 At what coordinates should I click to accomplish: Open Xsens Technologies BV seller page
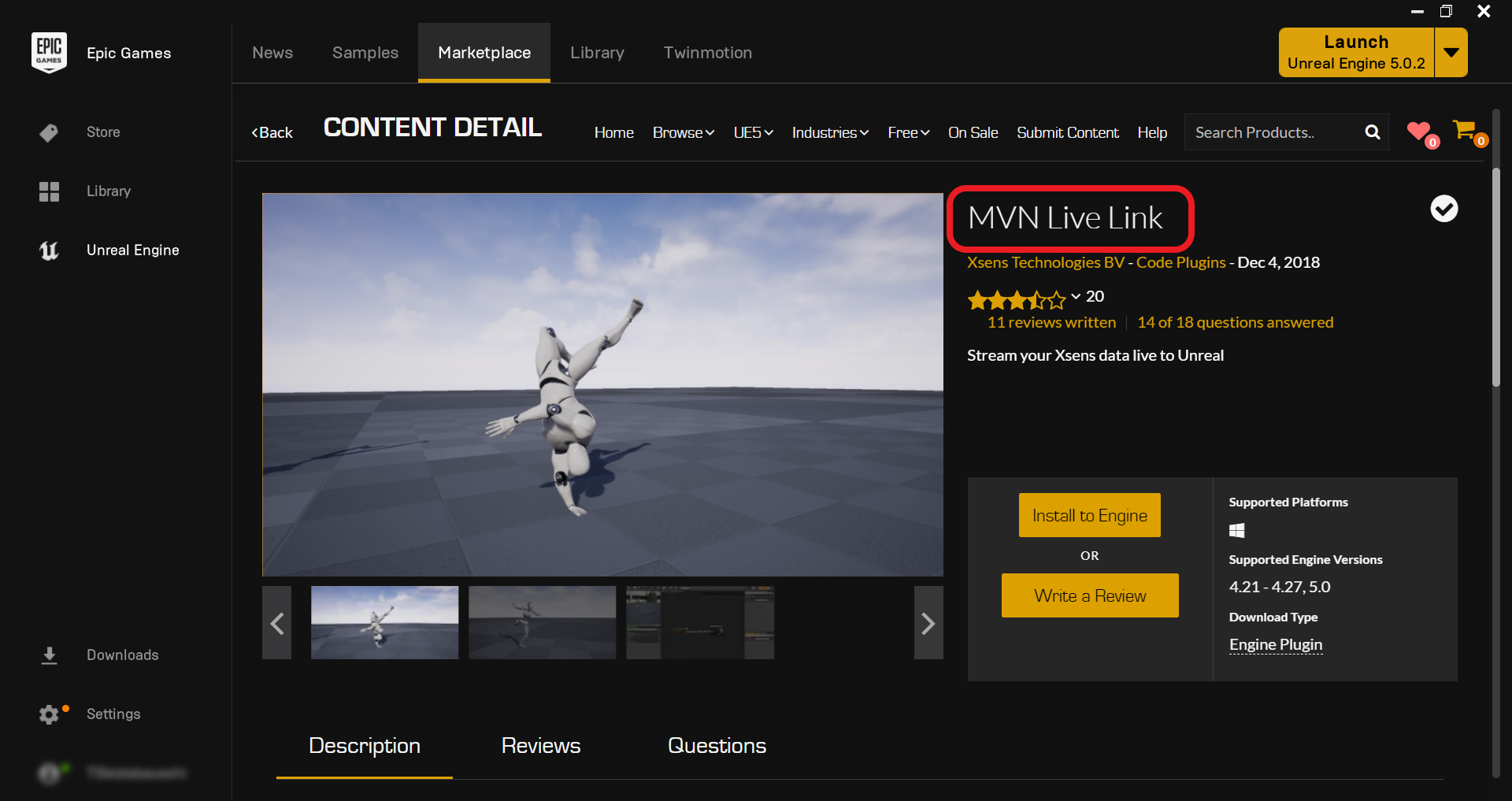pyautogui.click(x=1046, y=262)
